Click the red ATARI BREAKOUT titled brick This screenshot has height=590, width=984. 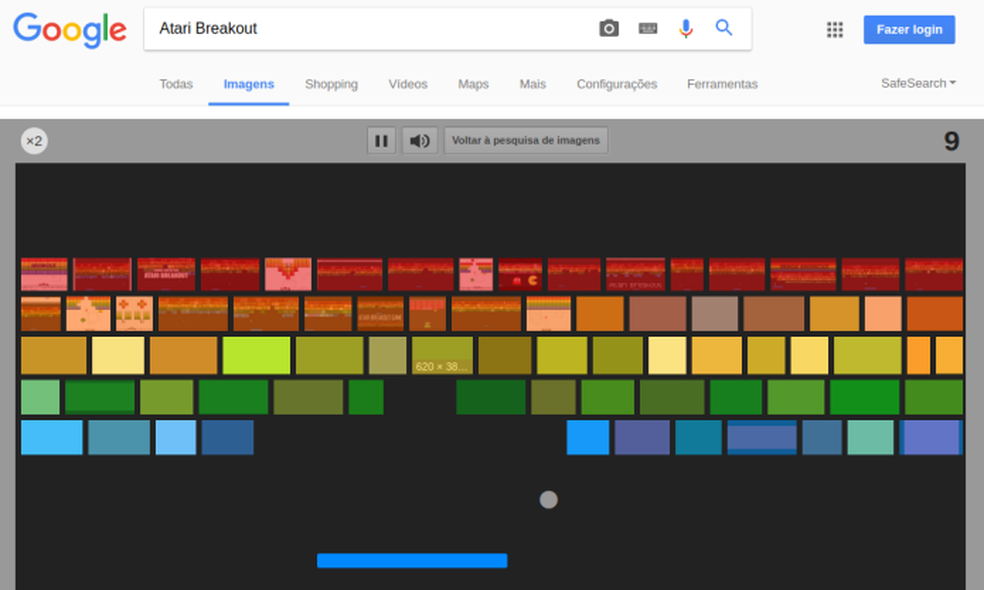pyautogui.click(x=166, y=274)
